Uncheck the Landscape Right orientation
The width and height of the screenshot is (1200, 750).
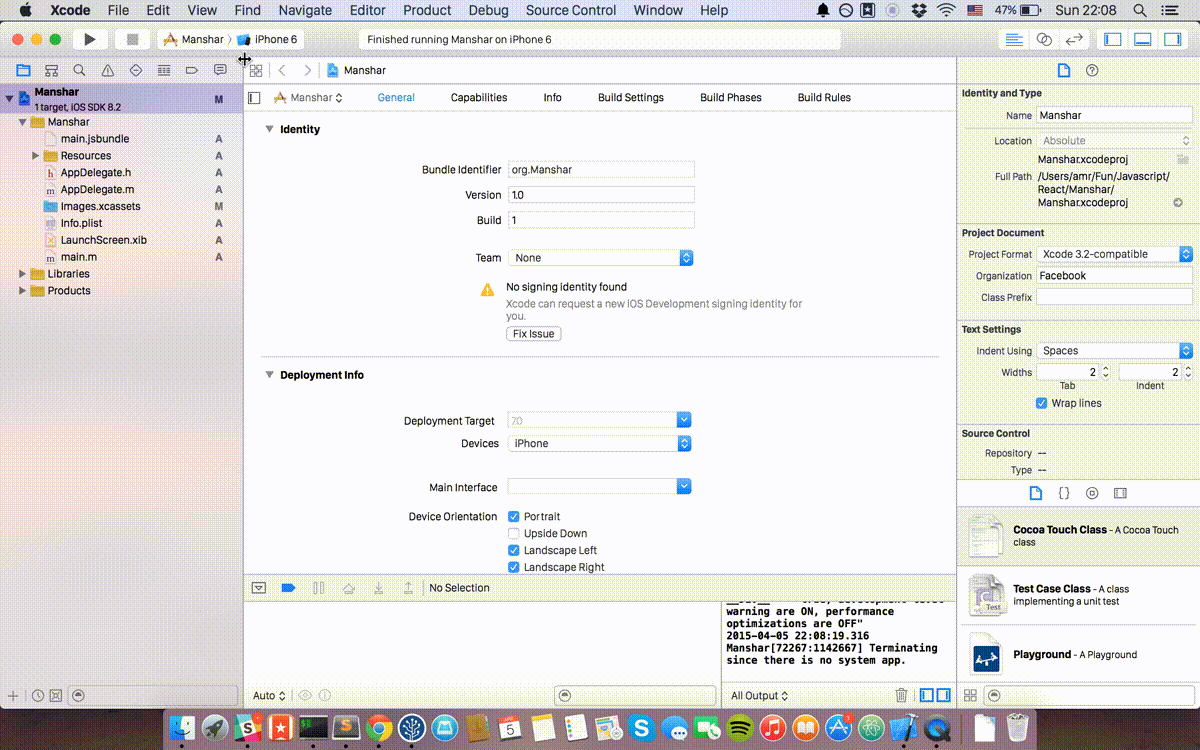pyautogui.click(x=514, y=568)
